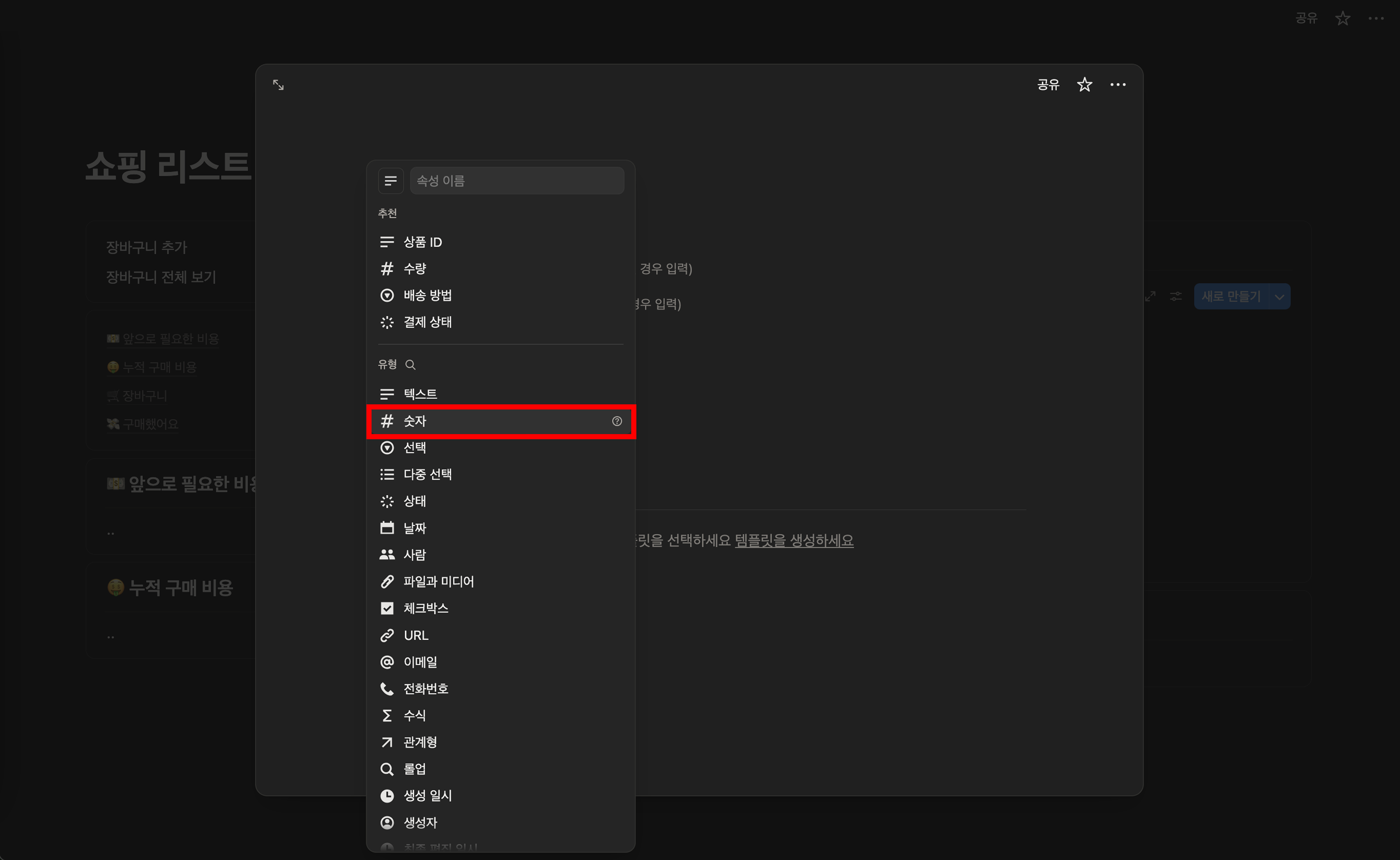Select the 체크박스 property type
Viewport: 1400px width, 860px height.
426,608
